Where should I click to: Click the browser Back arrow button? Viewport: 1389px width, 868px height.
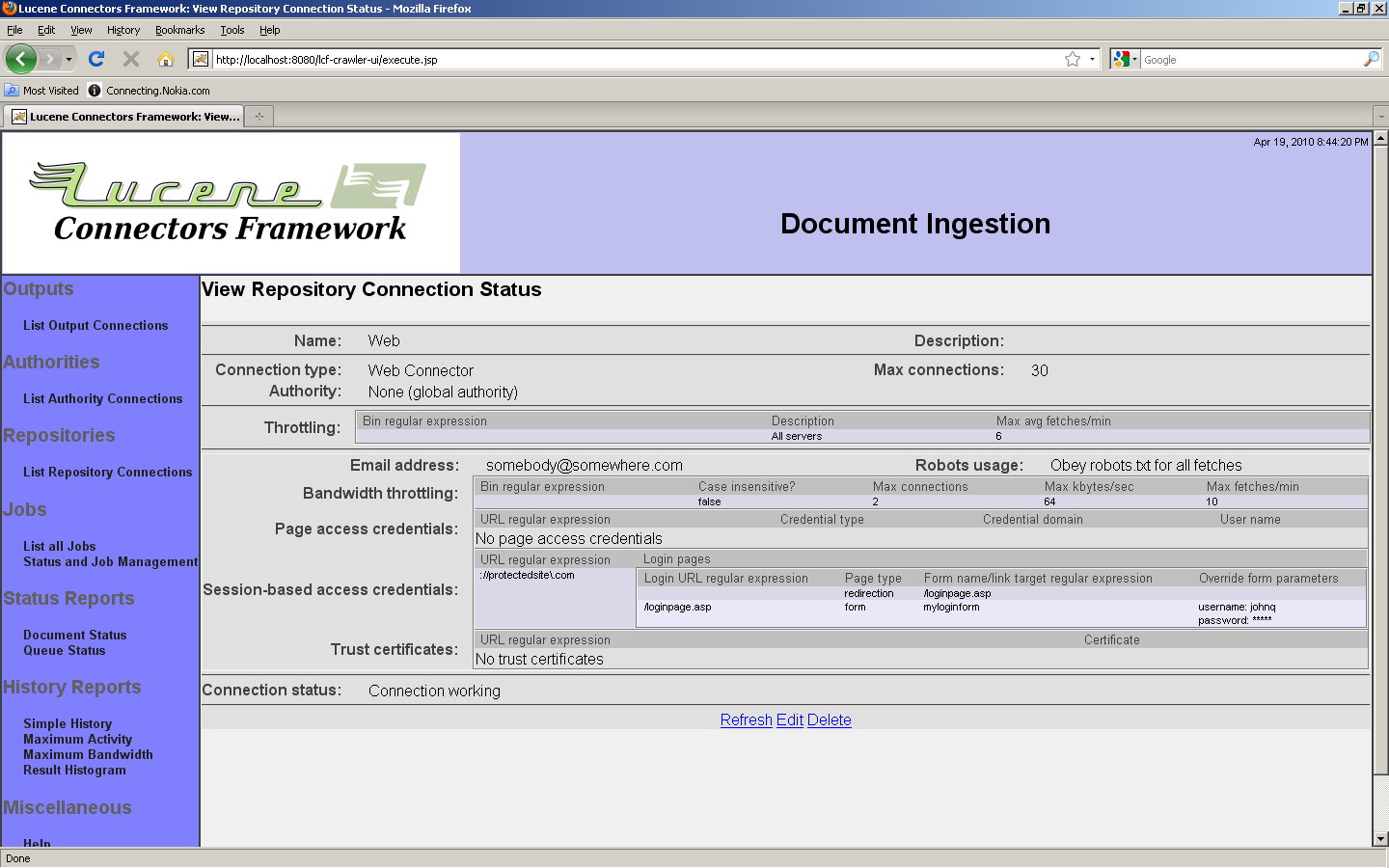pos(20,59)
